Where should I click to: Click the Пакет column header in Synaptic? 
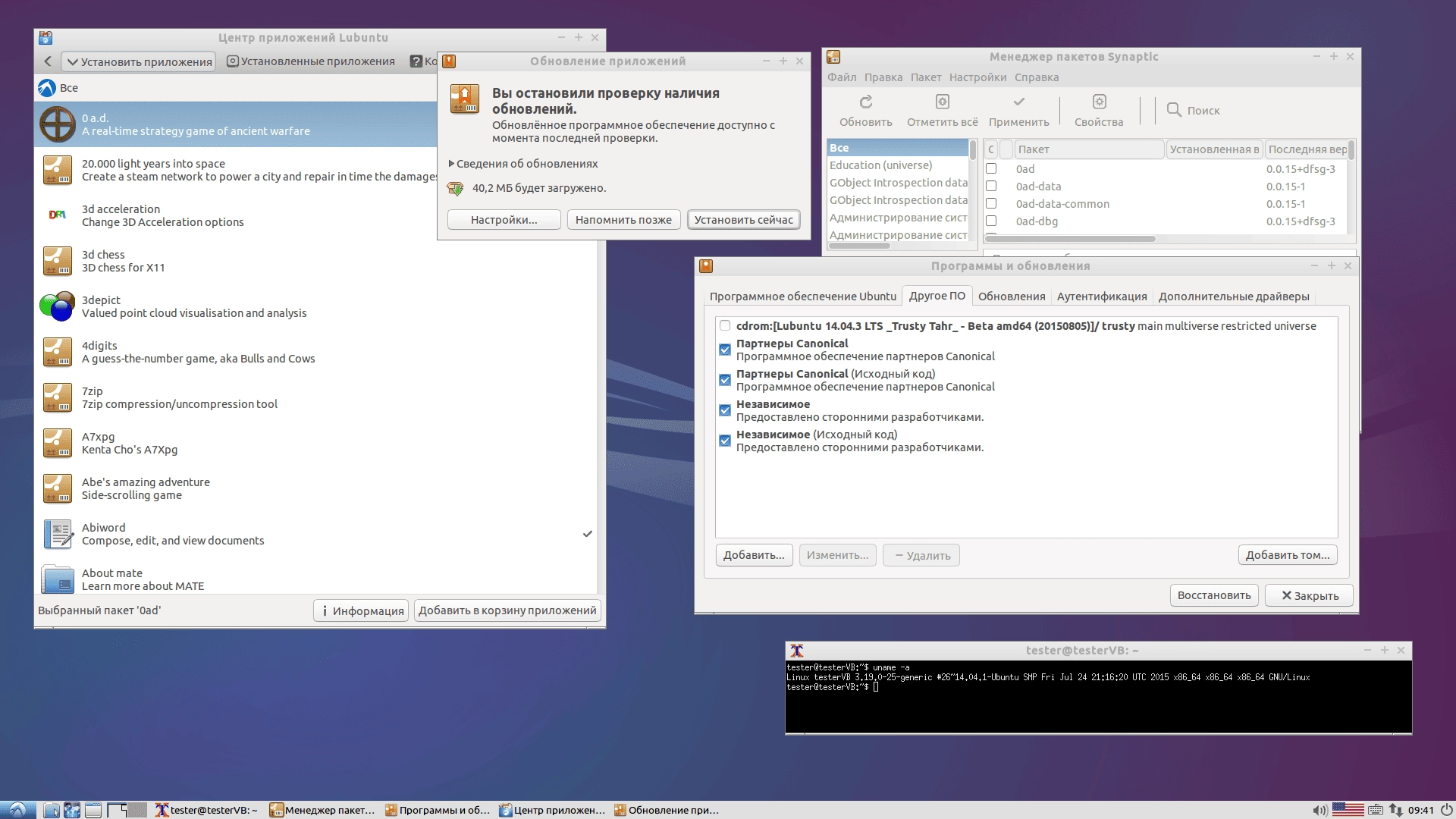(x=1089, y=149)
